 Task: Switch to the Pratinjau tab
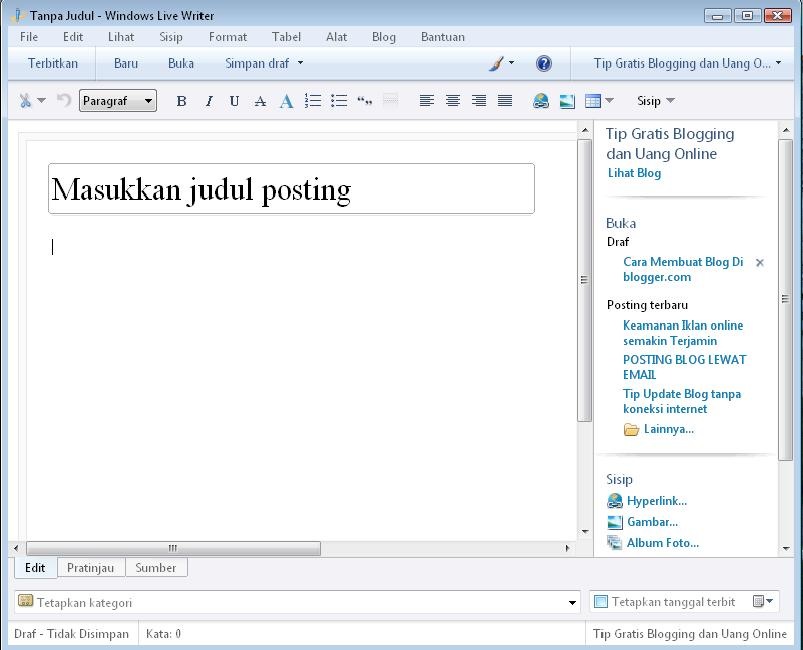[91, 568]
